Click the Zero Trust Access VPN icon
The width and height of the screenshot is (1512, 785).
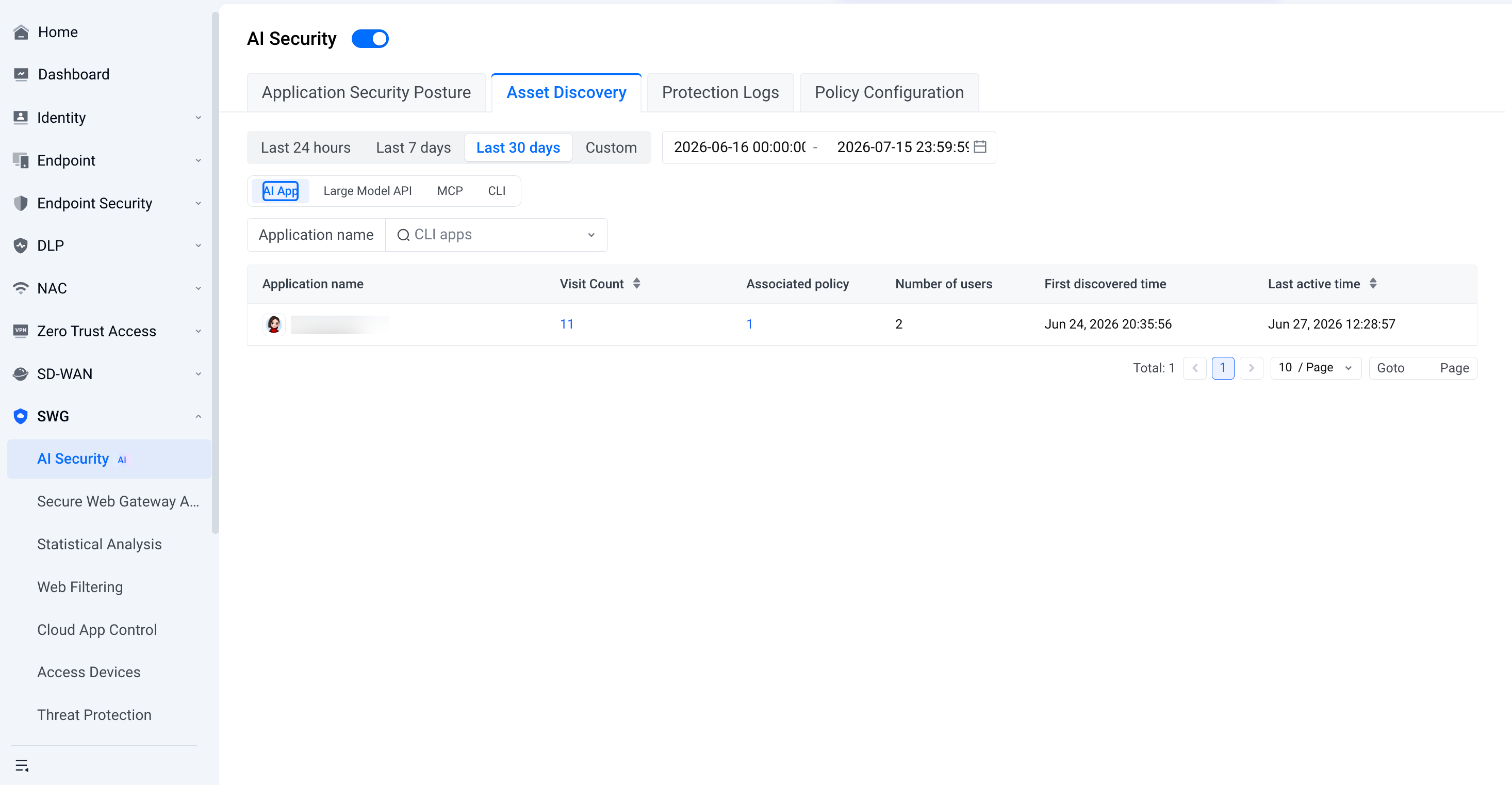21,331
